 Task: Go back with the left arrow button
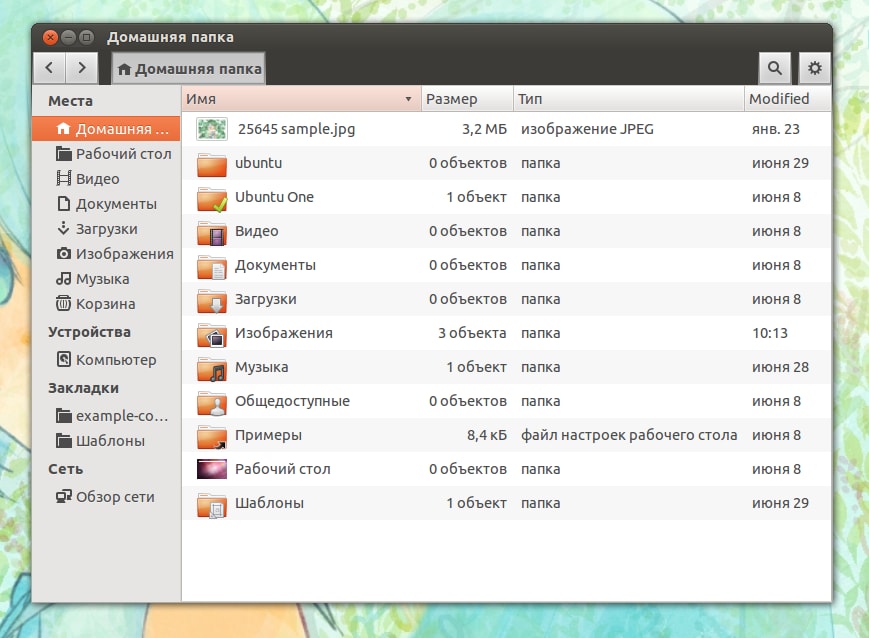click(50, 68)
